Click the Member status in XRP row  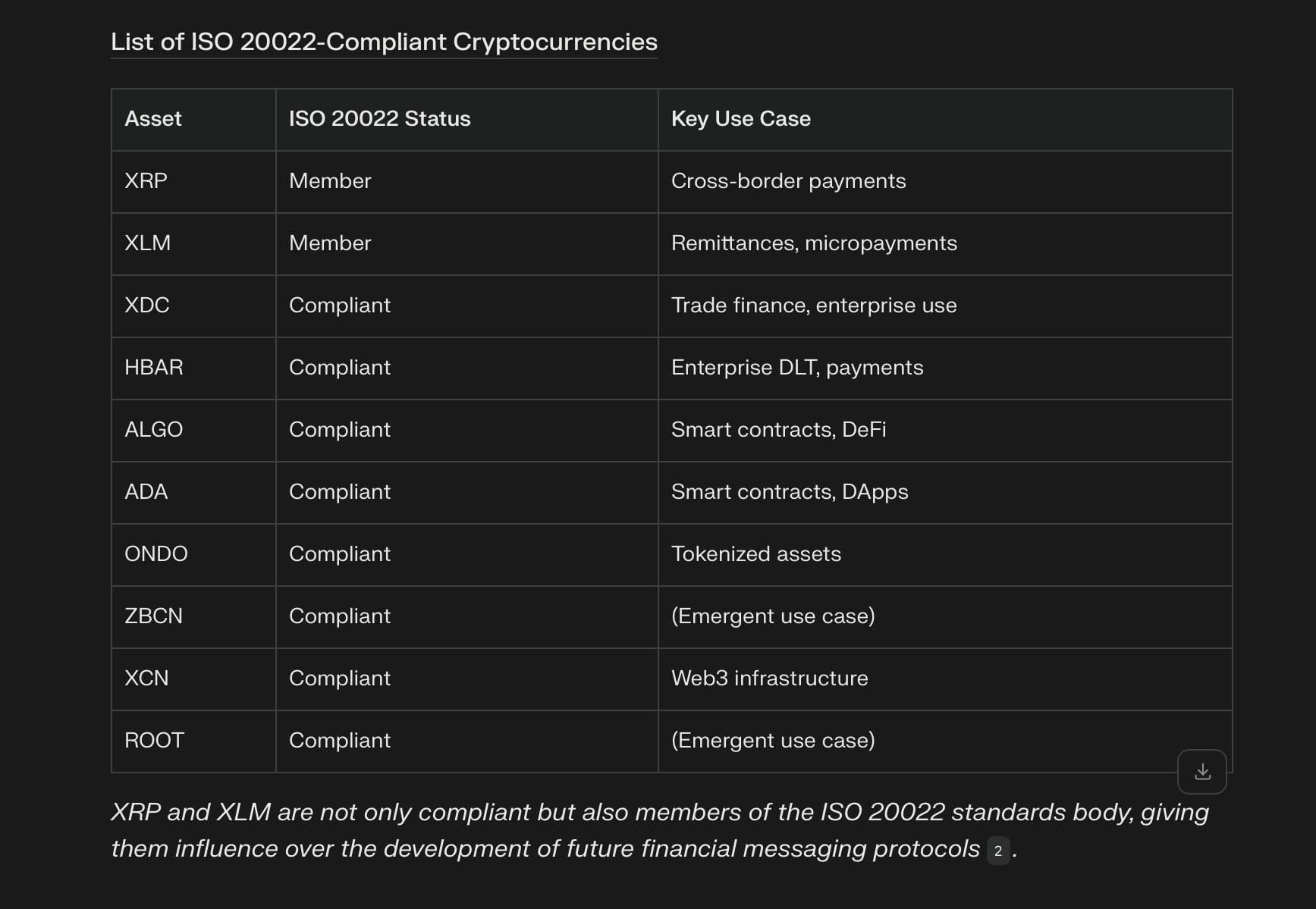click(466, 182)
